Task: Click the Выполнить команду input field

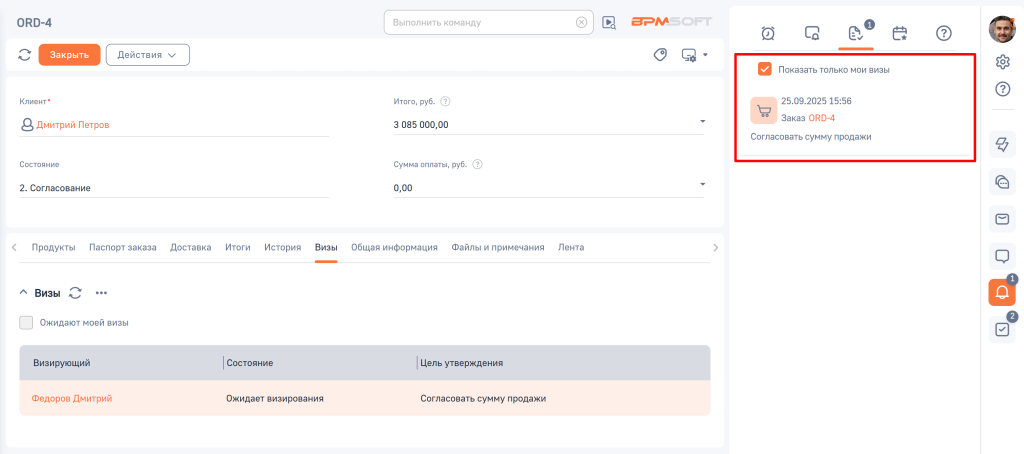Action: point(480,22)
